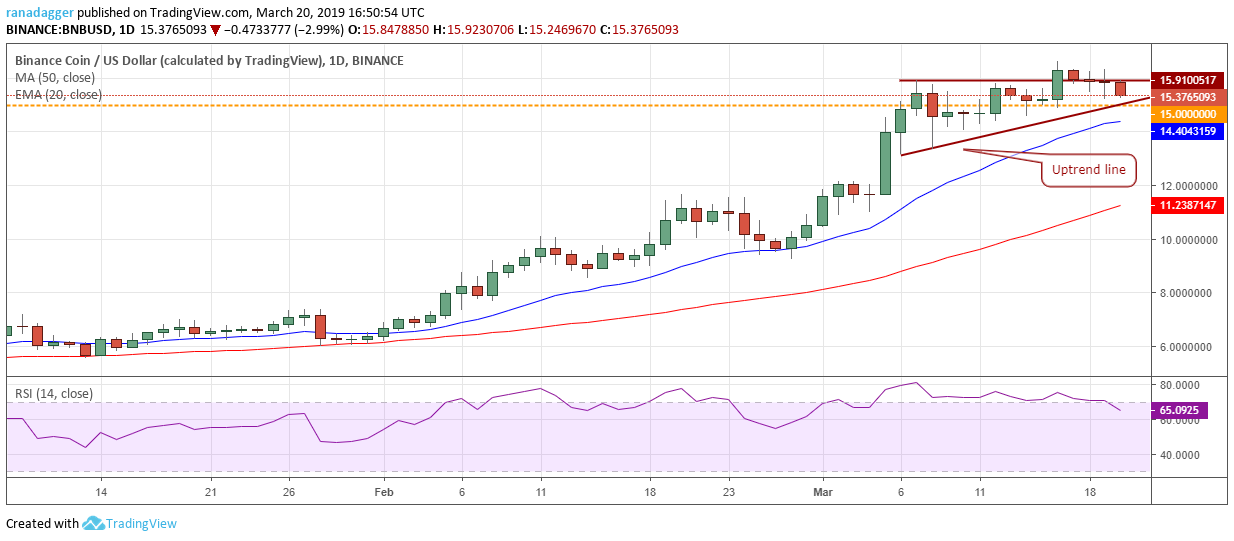This screenshot has height=541, width=1234.
Task: Click the 15.0000000 orange price label
Action: pyautogui.click(x=1188, y=114)
